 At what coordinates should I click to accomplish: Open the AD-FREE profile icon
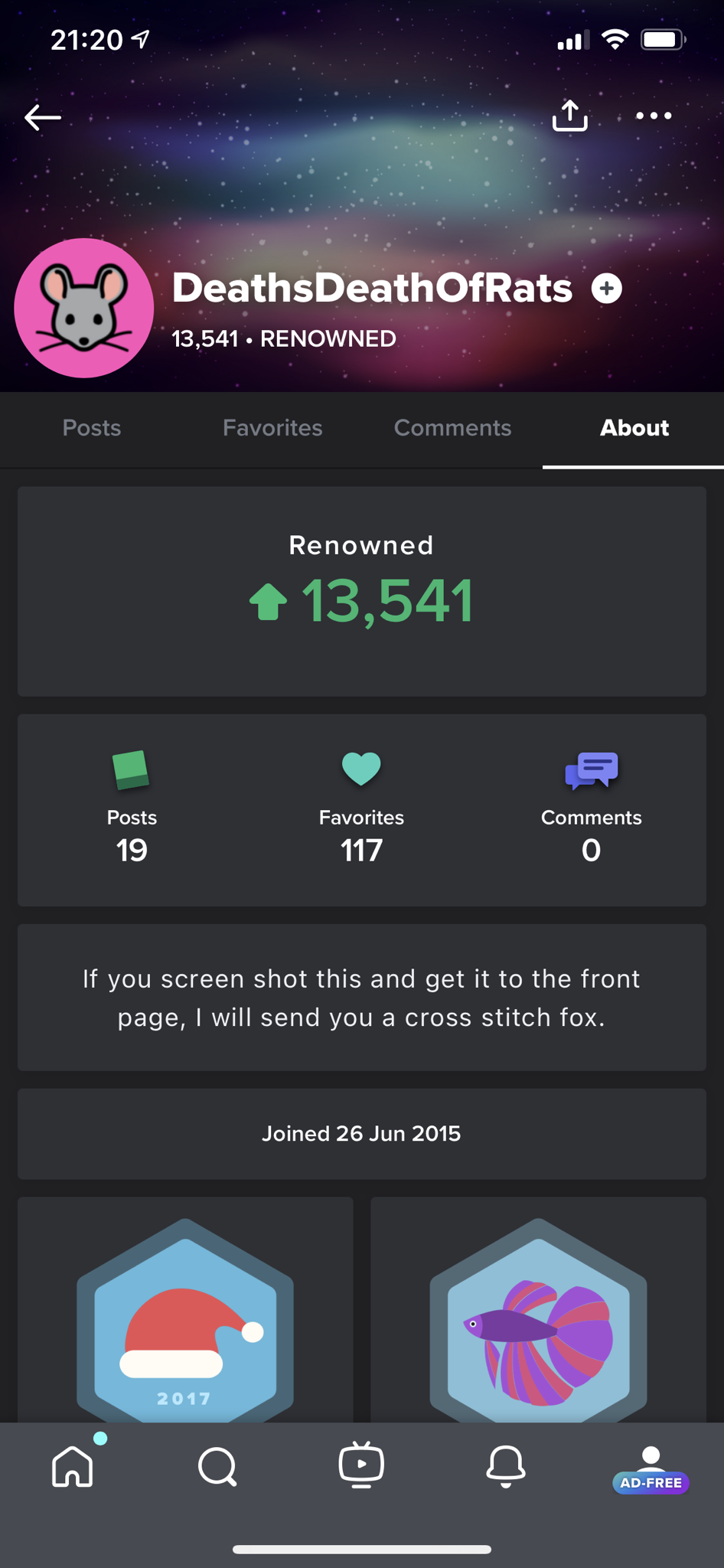651,1468
